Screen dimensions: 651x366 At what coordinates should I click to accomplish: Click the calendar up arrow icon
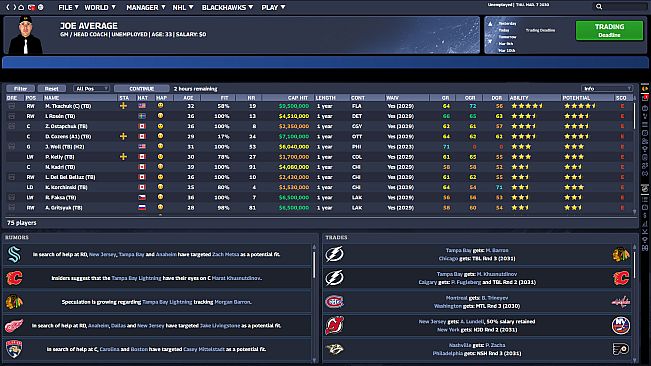point(490,24)
